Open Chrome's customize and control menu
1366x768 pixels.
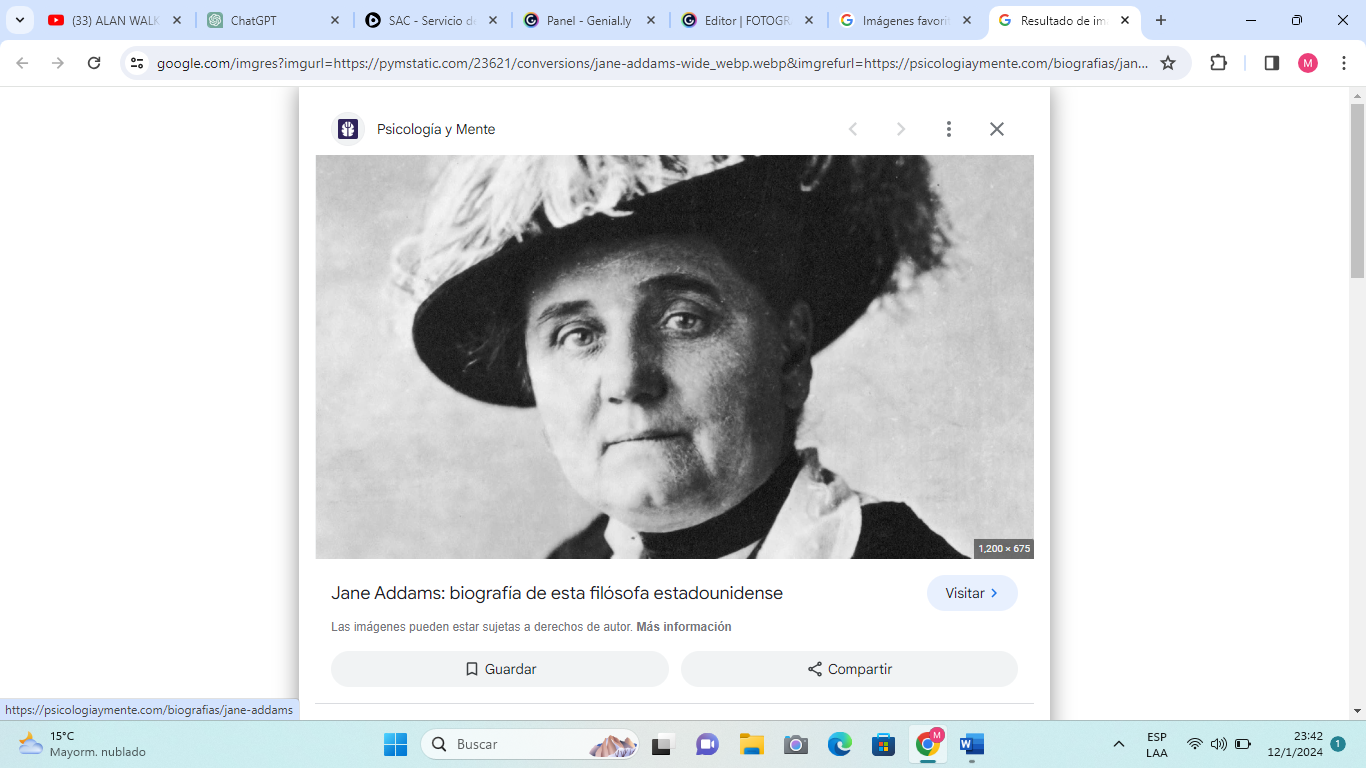(1344, 63)
